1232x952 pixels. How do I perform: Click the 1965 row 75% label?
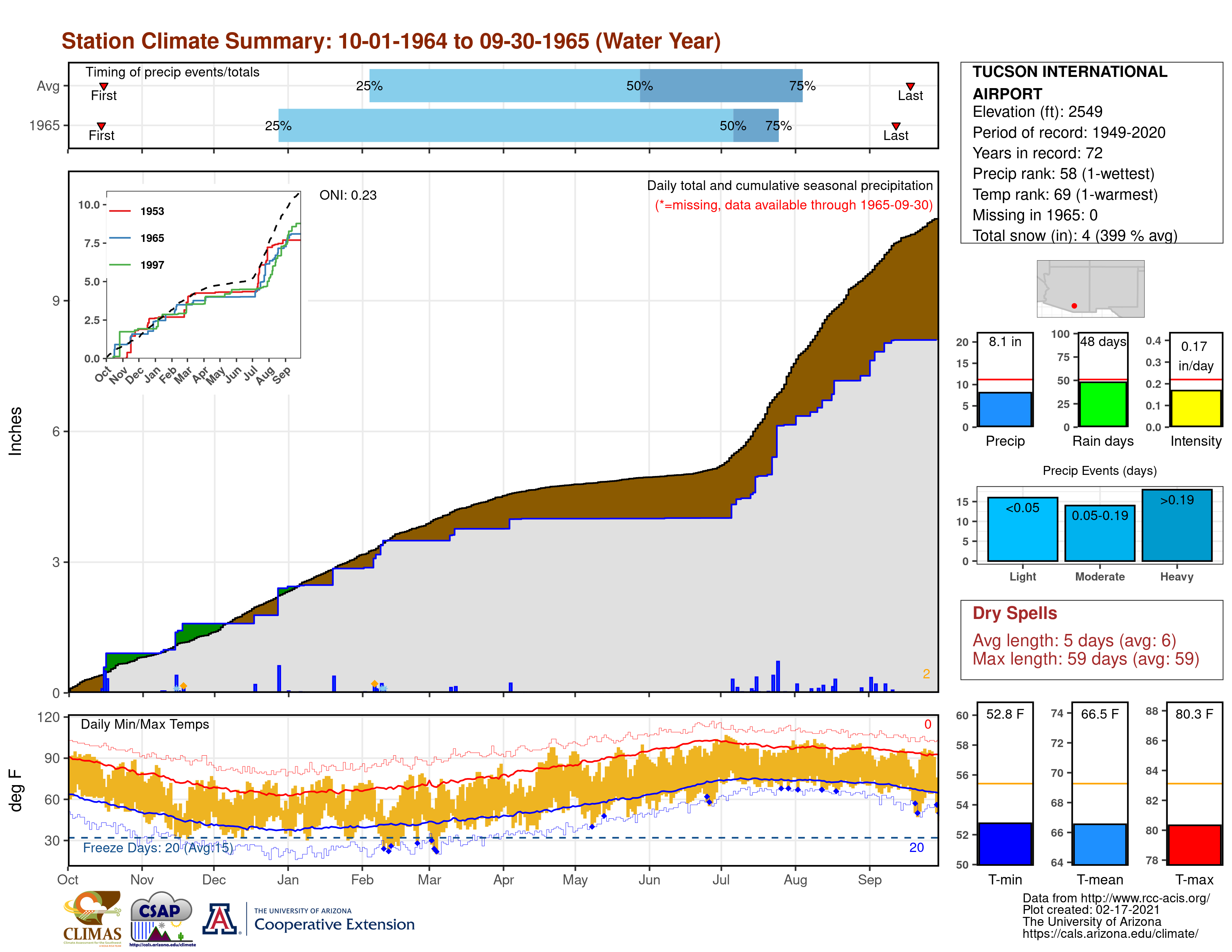click(x=778, y=126)
